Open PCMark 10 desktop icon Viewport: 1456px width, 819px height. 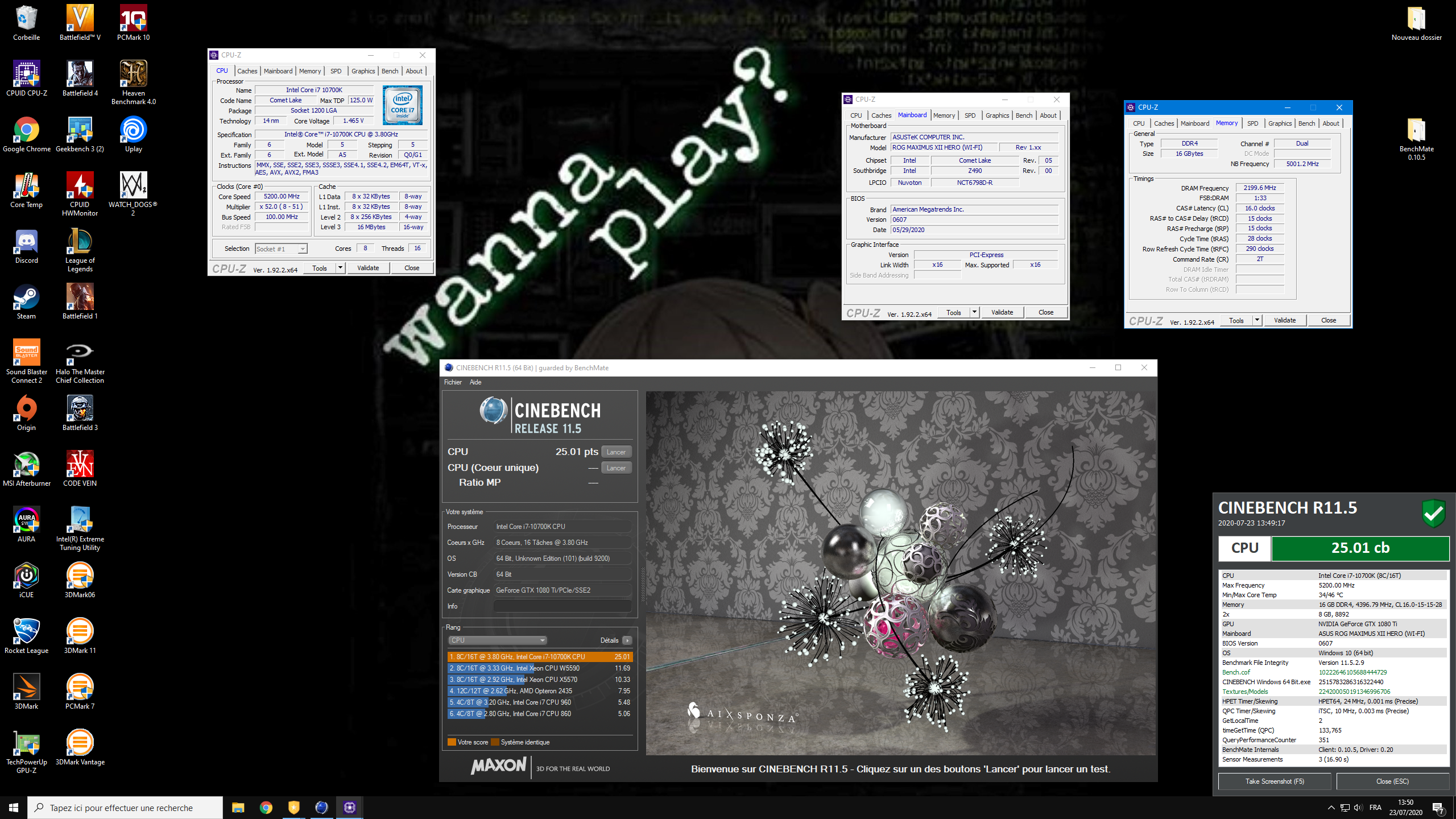coord(133,23)
